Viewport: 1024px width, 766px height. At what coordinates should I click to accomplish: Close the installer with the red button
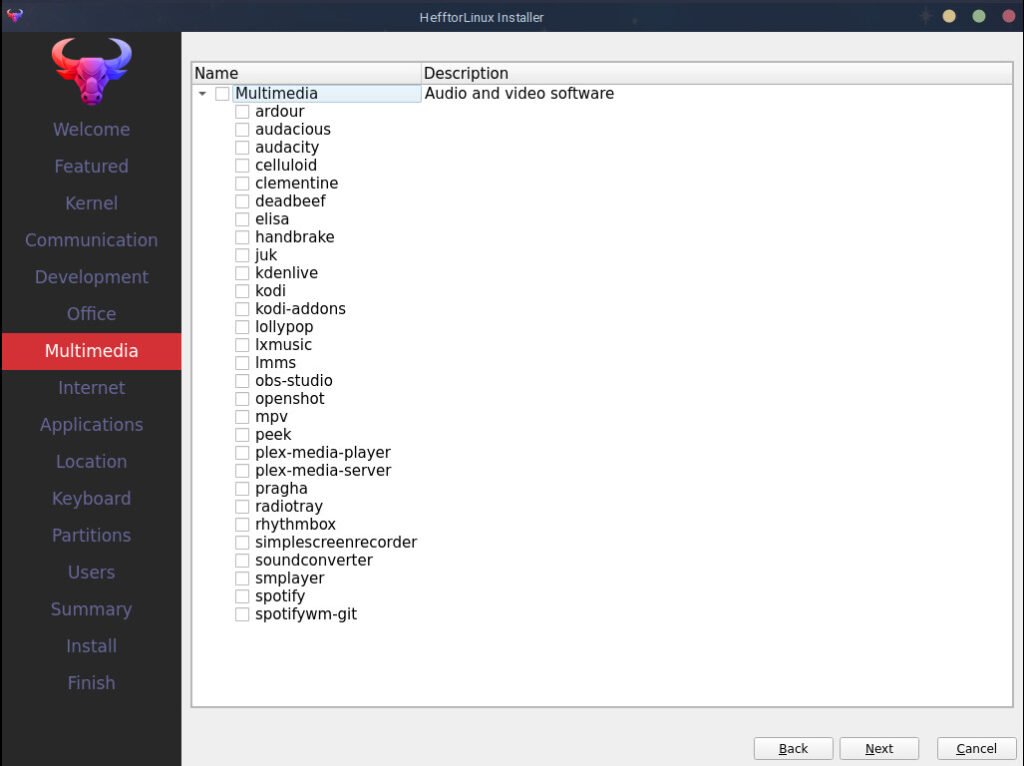coord(1007,17)
